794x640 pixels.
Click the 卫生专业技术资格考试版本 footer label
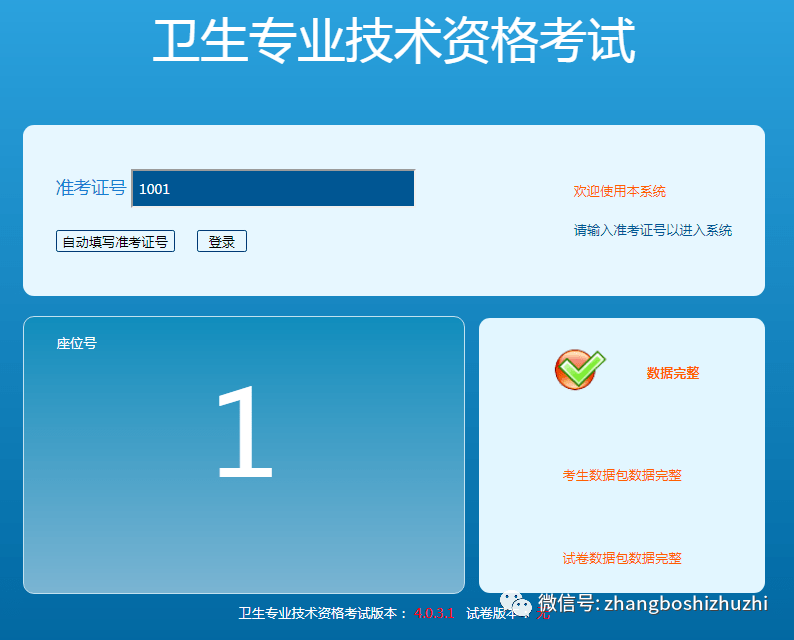tap(322, 613)
